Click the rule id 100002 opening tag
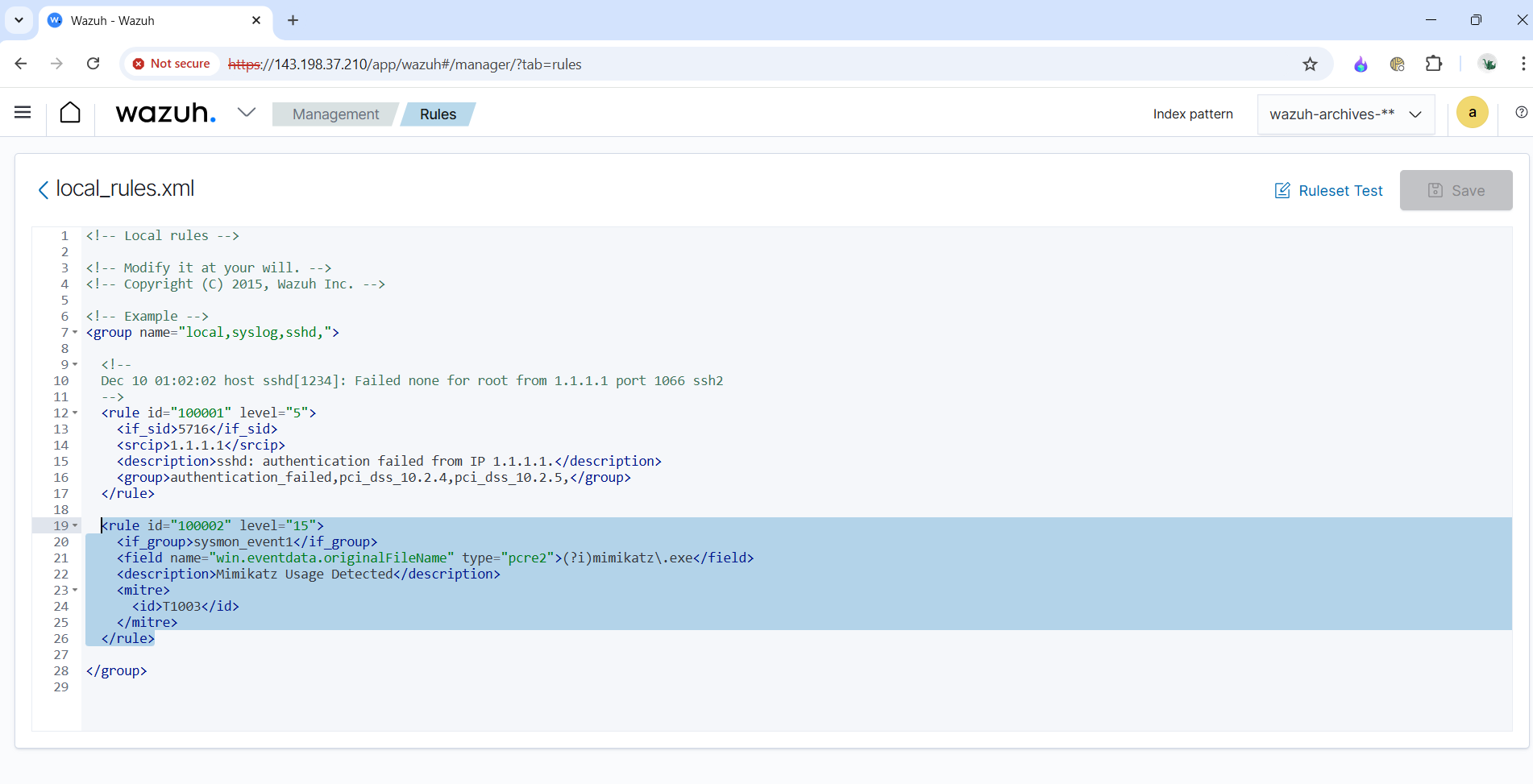 click(213, 526)
